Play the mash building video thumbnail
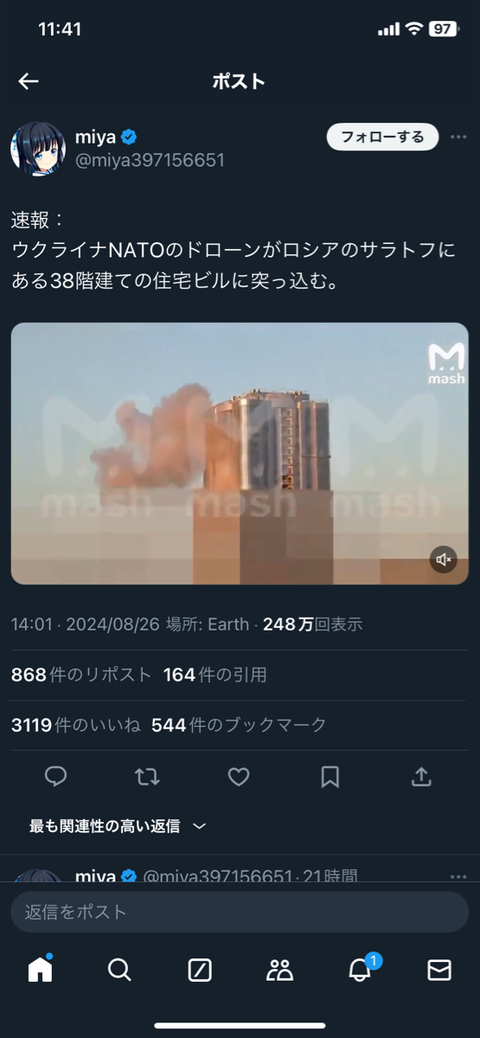 [x=240, y=453]
